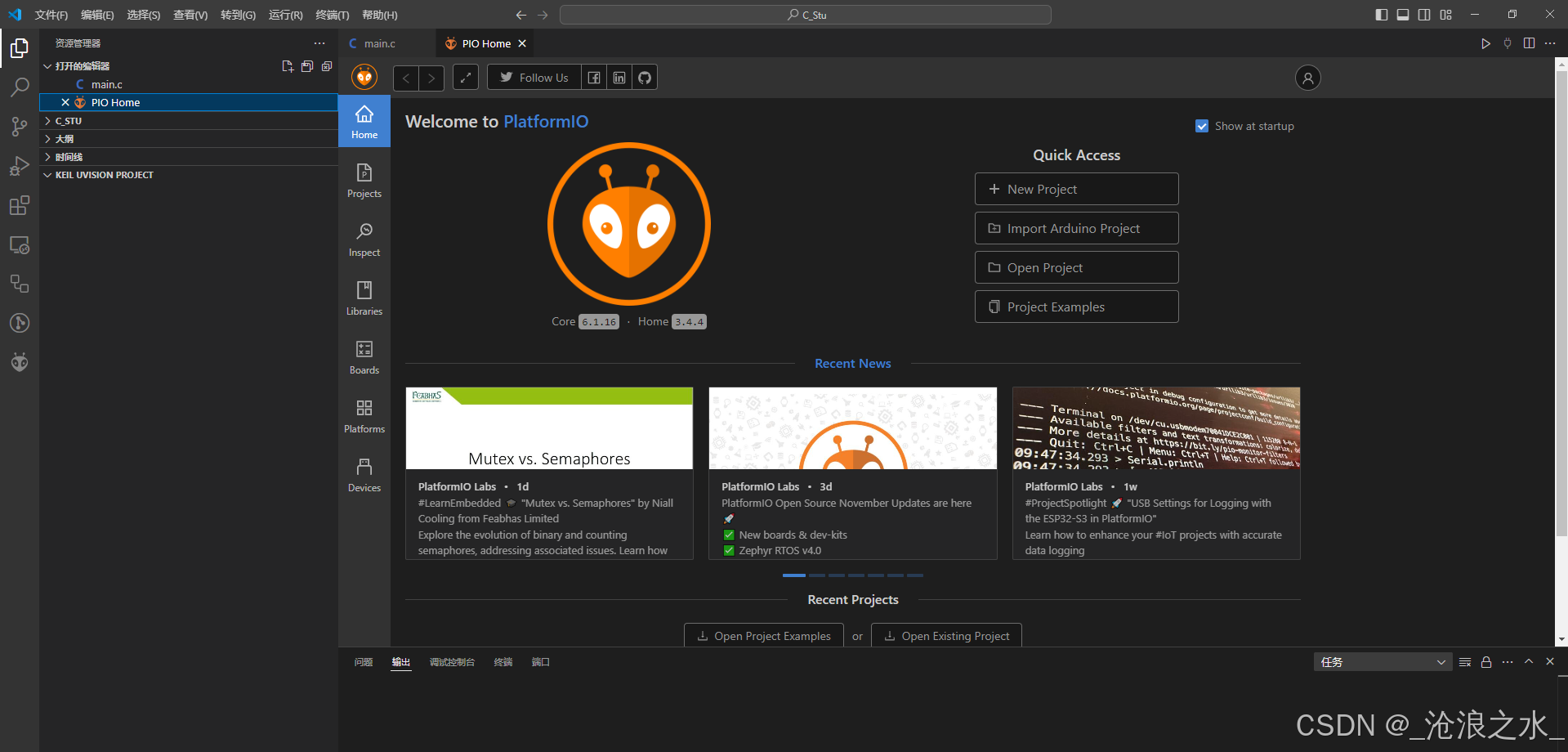Click the first news carousel indicator

click(x=793, y=575)
